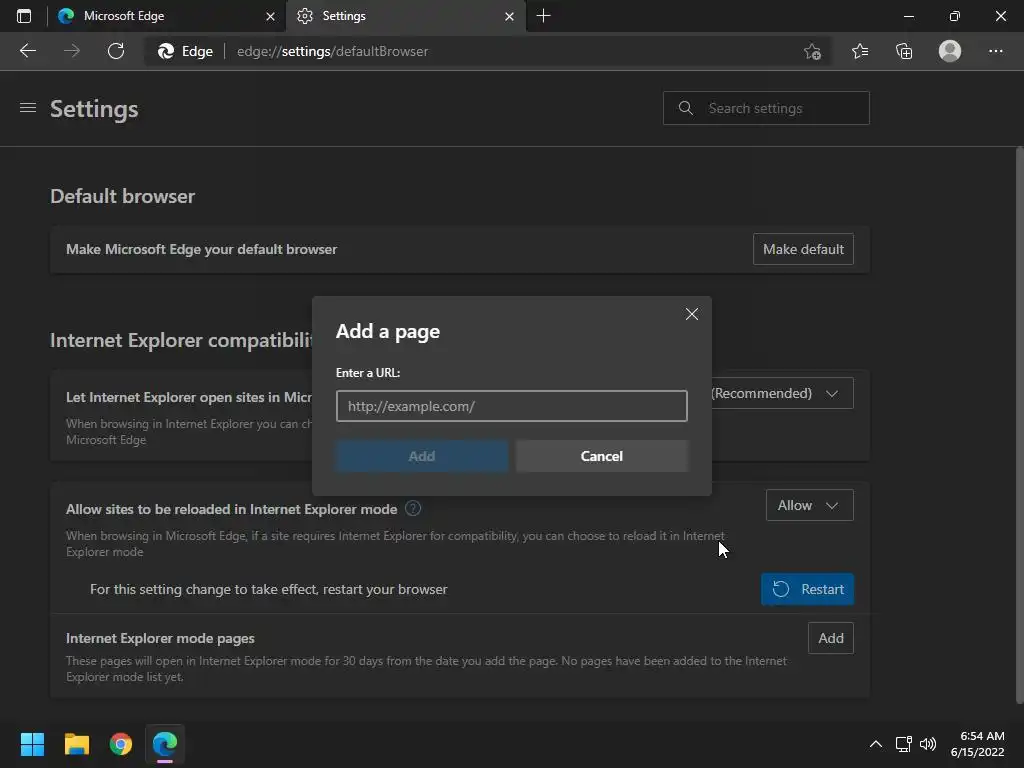Click the settings page scrollbar
Image resolution: width=1024 pixels, height=768 pixels.
click(1019, 424)
